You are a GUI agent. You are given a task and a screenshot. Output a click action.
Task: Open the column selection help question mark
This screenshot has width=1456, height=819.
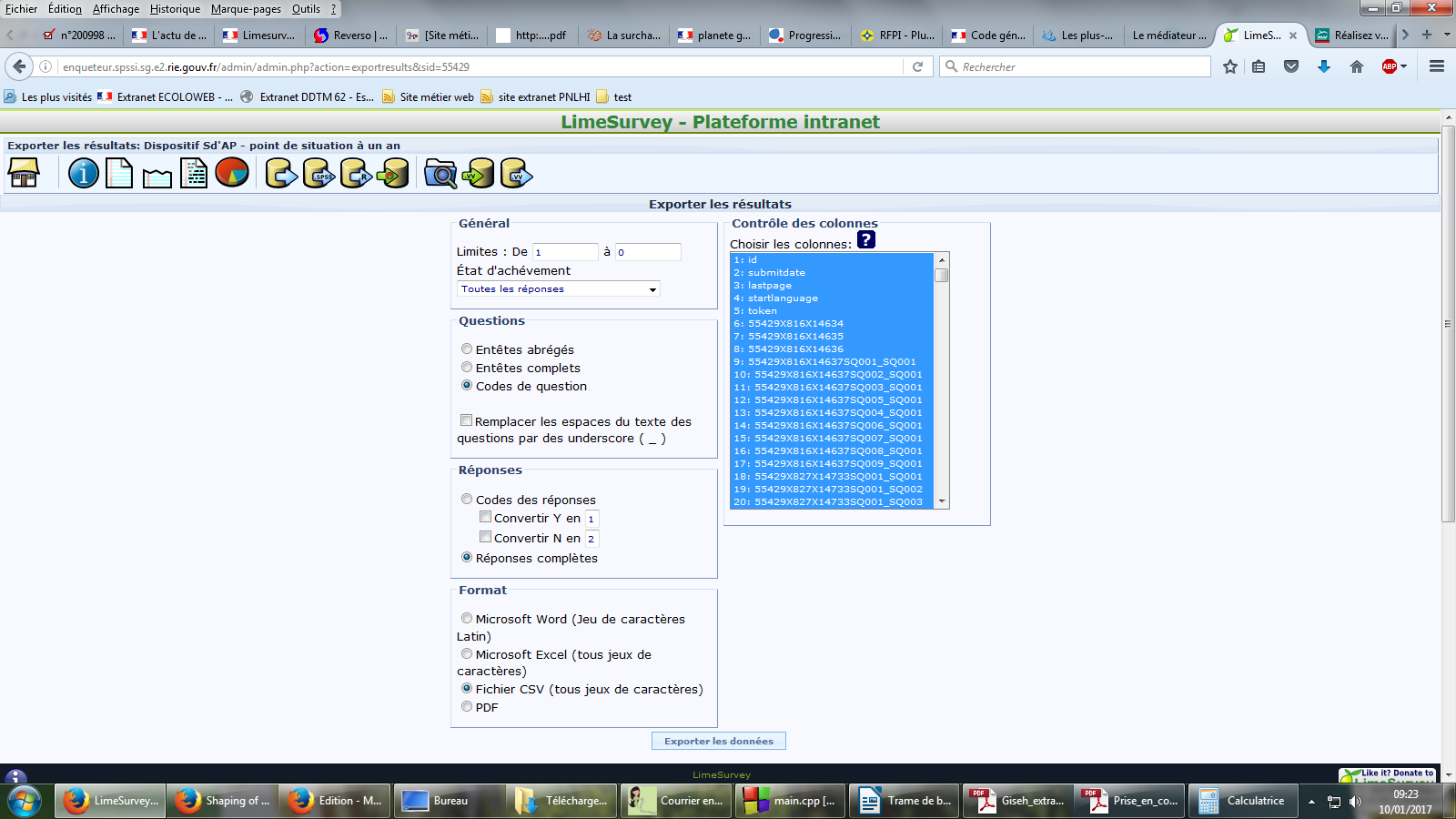point(866,240)
